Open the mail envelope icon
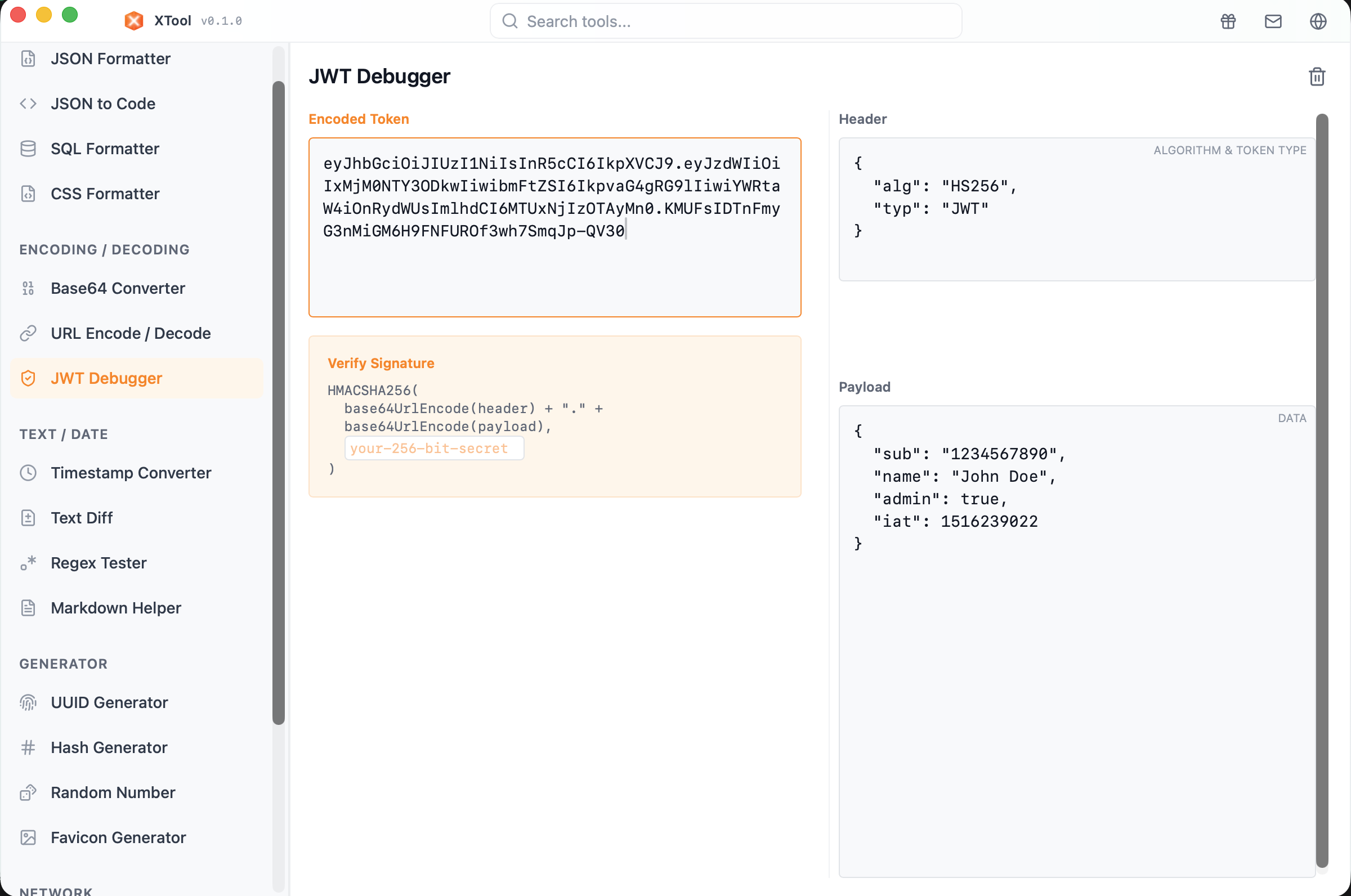This screenshot has height=896, width=1351. (x=1273, y=21)
